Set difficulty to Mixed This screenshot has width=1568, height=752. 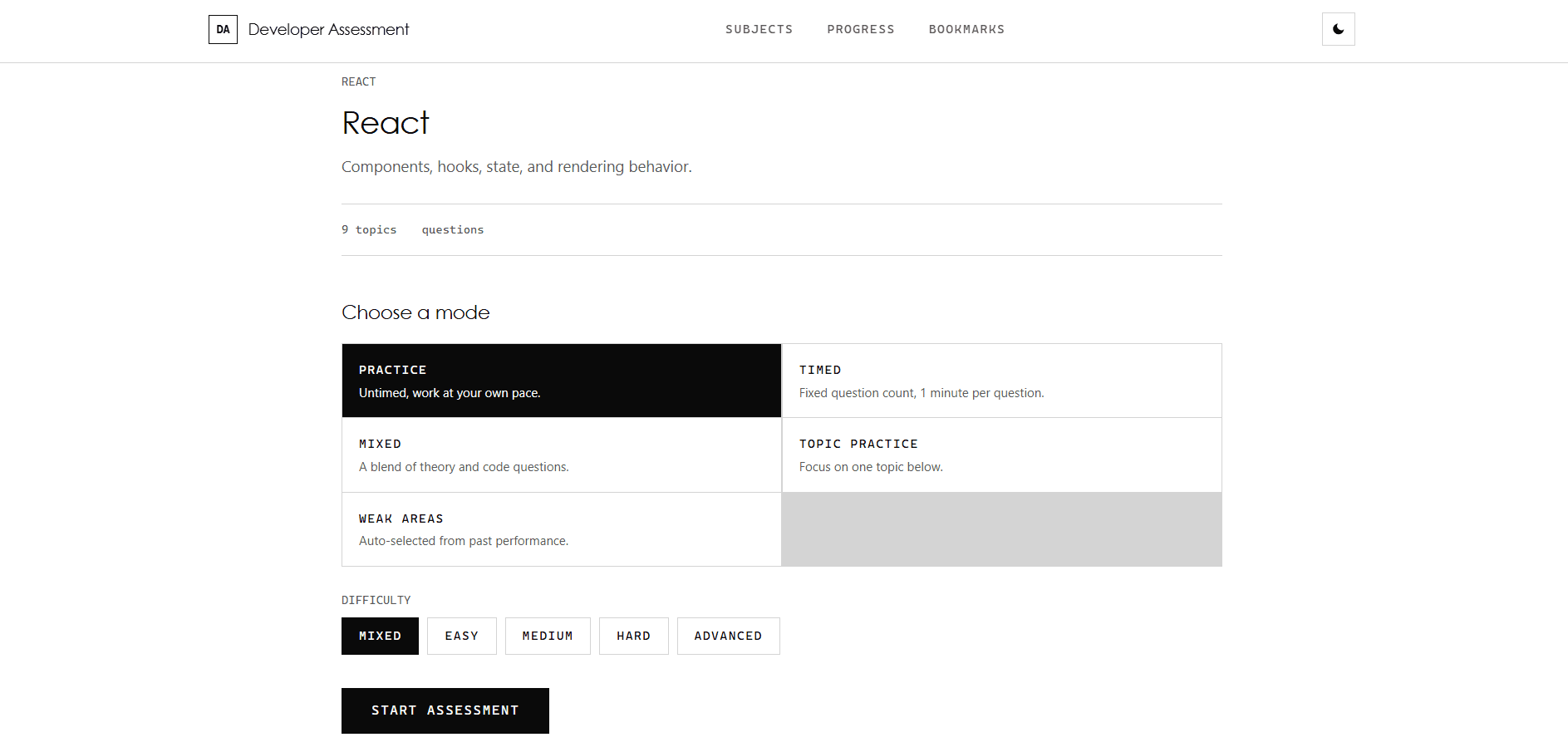tap(380, 636)
